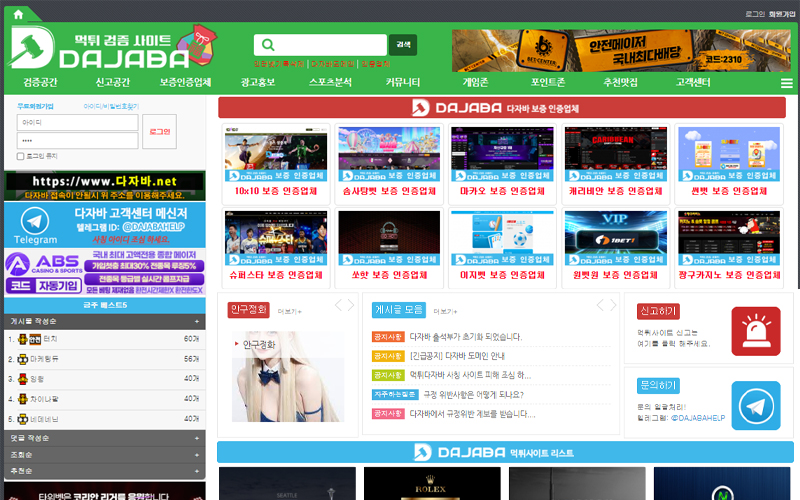Open the 이지벳 보증 인증업체 card

(502, 247)
